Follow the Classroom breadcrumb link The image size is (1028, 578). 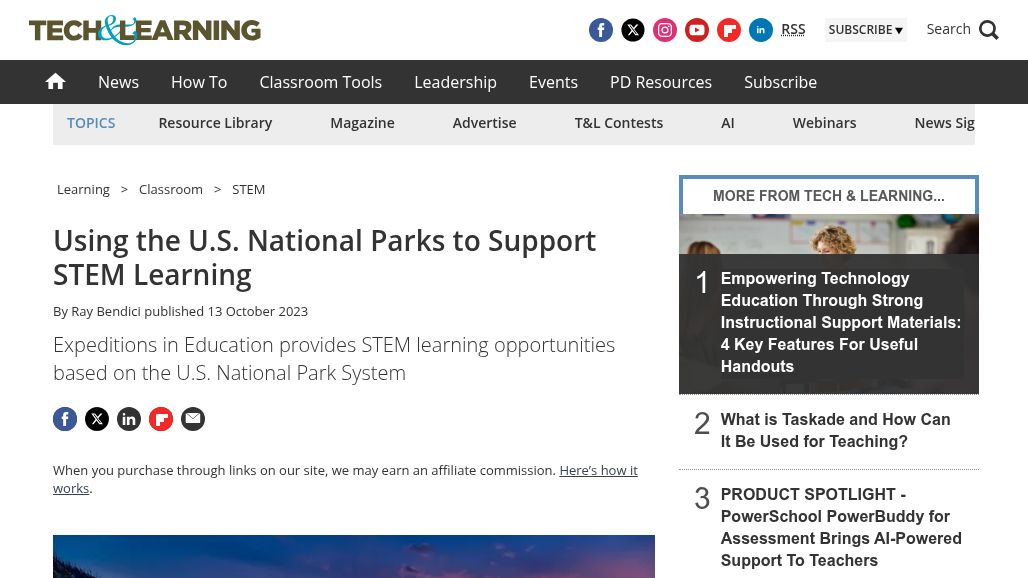coord(171,189)
